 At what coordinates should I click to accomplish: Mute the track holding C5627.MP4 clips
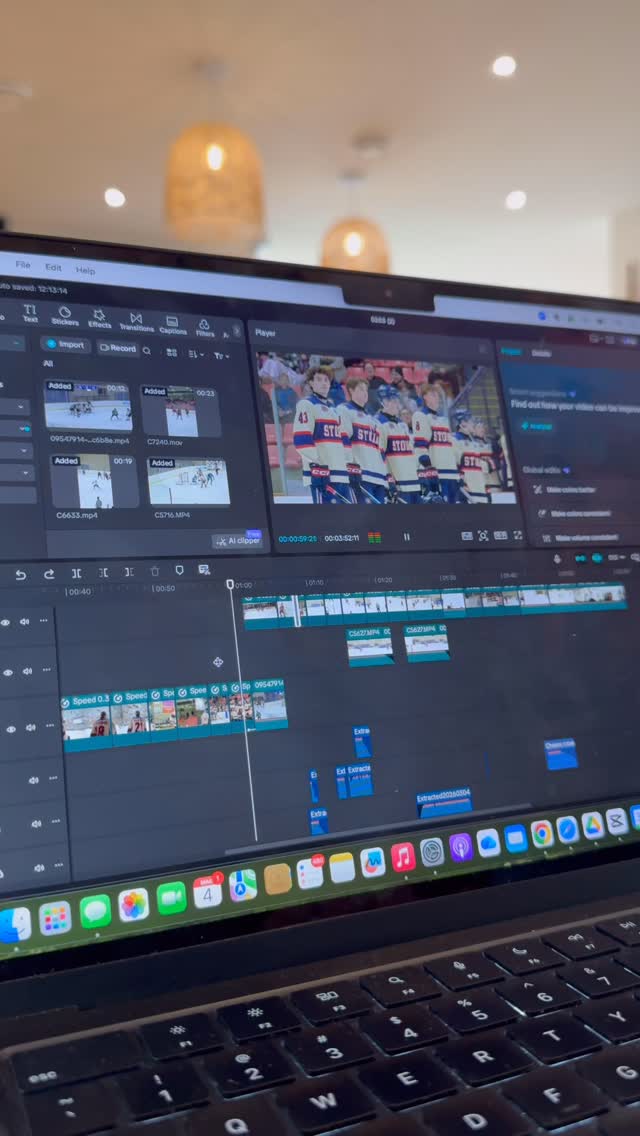27,672
